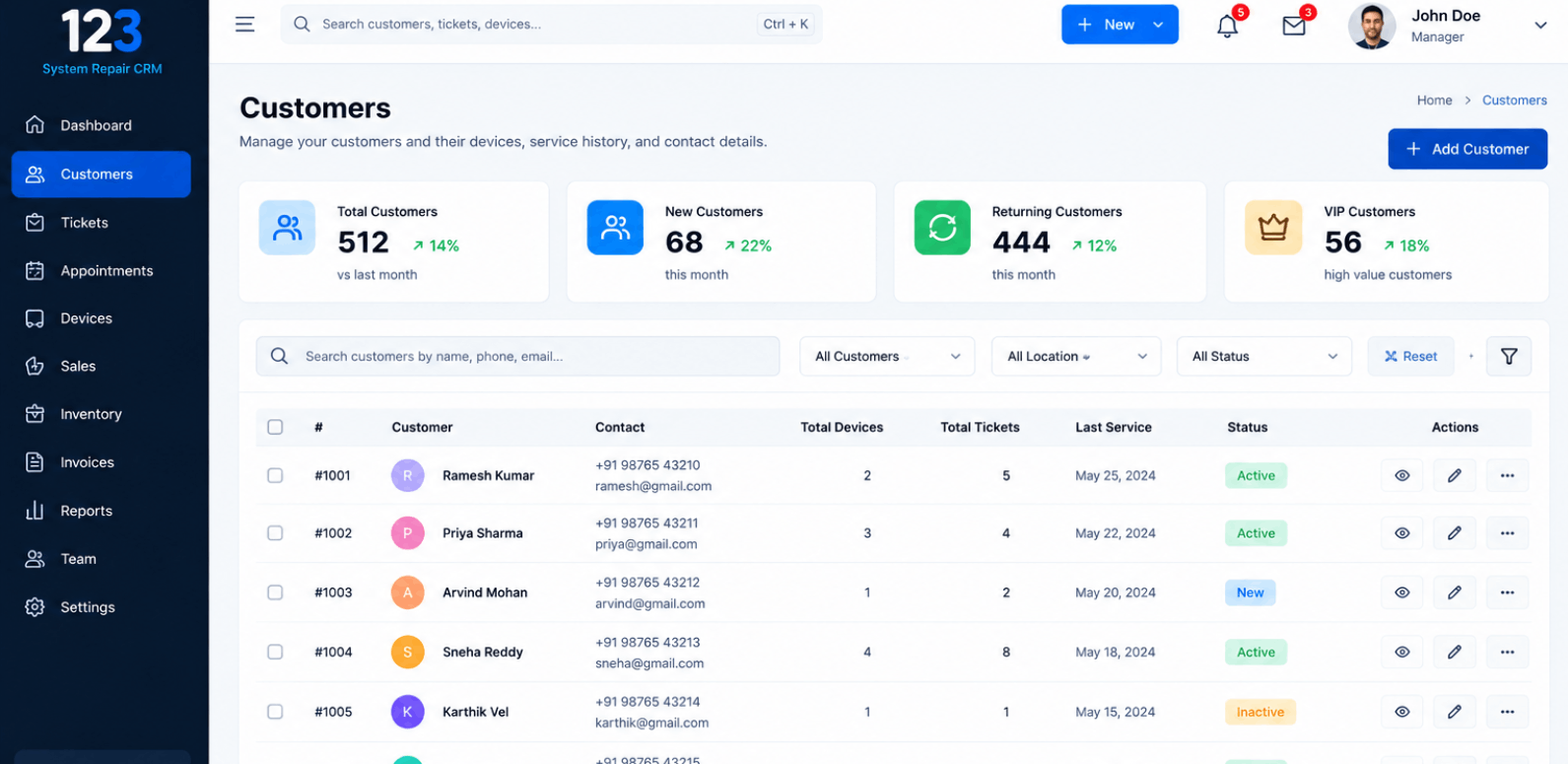The width and height of the screenshot is (1568, 764).
Task: Open Settings in the sidebar
Action: tap(101, 607)
